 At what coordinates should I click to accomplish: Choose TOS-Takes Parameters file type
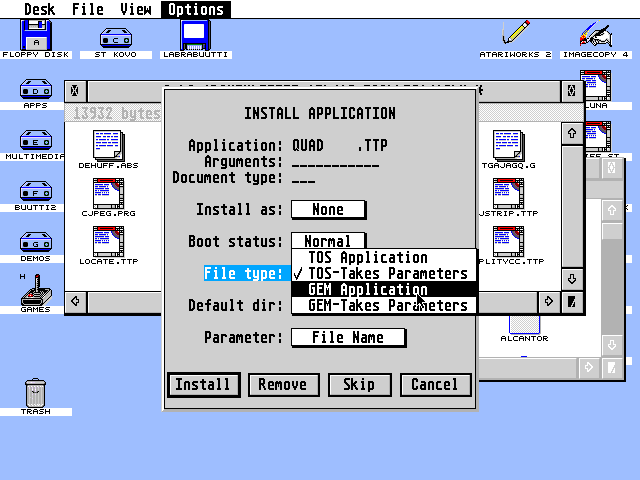pos(384,273)
